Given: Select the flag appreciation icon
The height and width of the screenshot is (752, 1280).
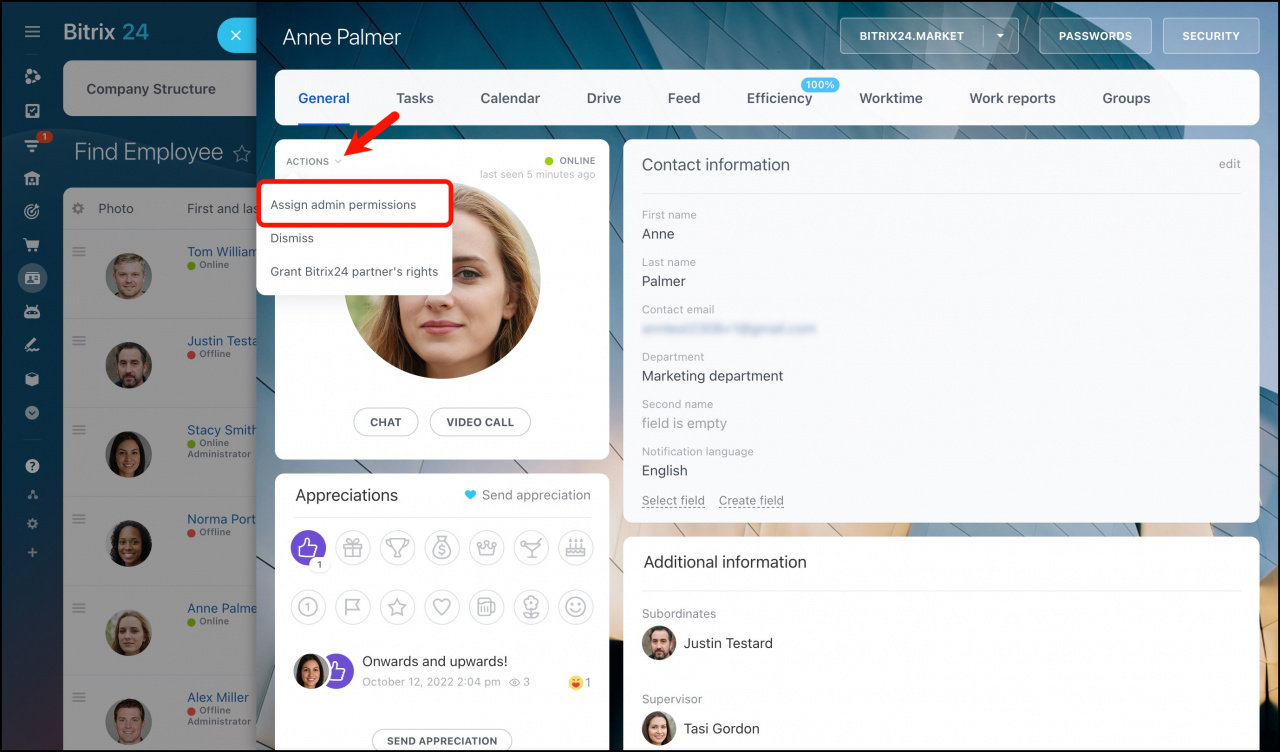Looking at the screenshot, I should click(353, 606).
